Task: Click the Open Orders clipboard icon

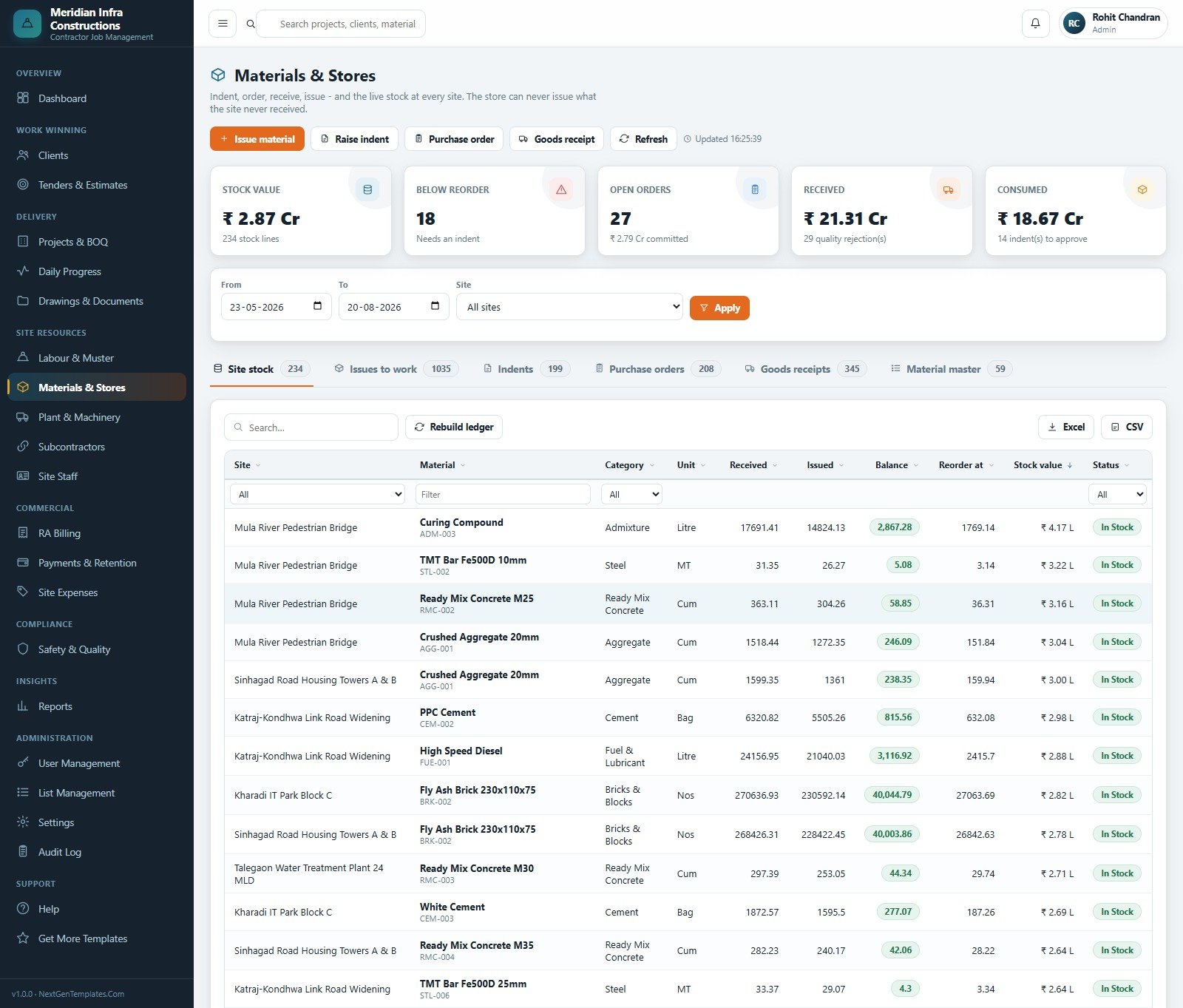Action: (x=755, y=190)
